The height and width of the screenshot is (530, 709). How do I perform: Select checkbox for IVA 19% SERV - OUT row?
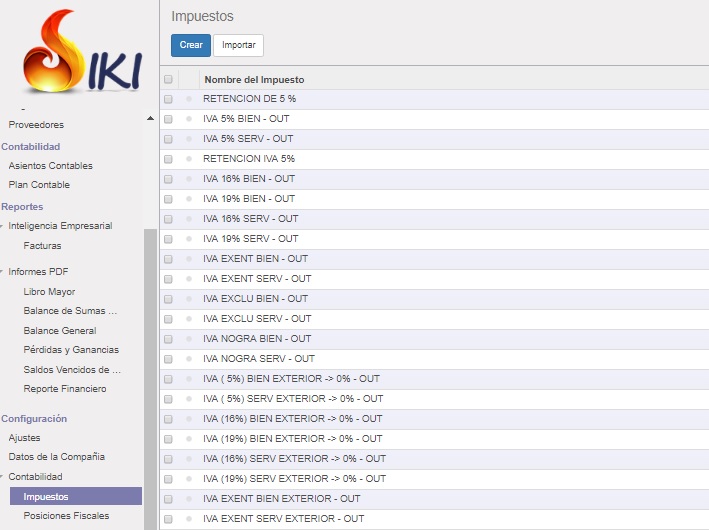pos(168,239)
